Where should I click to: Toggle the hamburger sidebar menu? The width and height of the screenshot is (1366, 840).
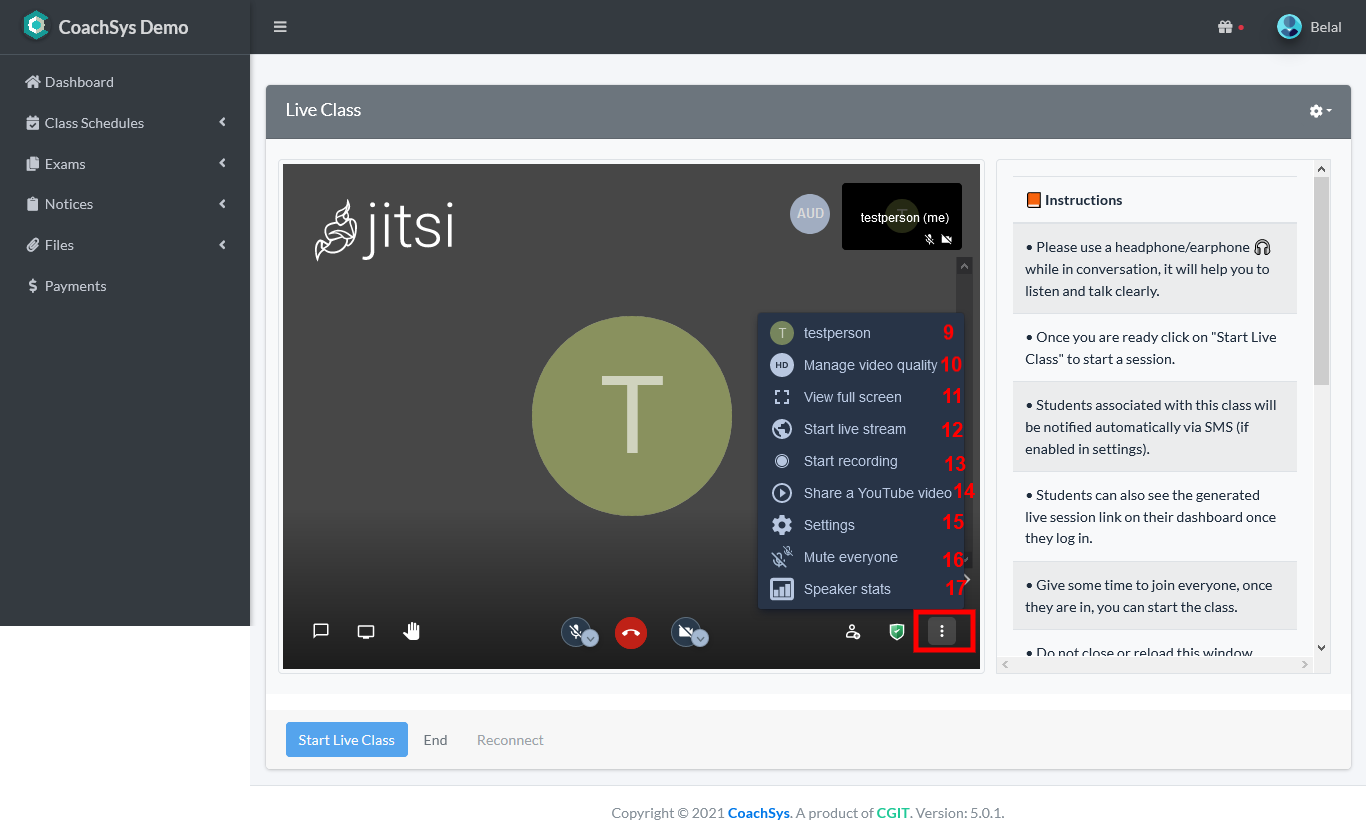(280, 27)
